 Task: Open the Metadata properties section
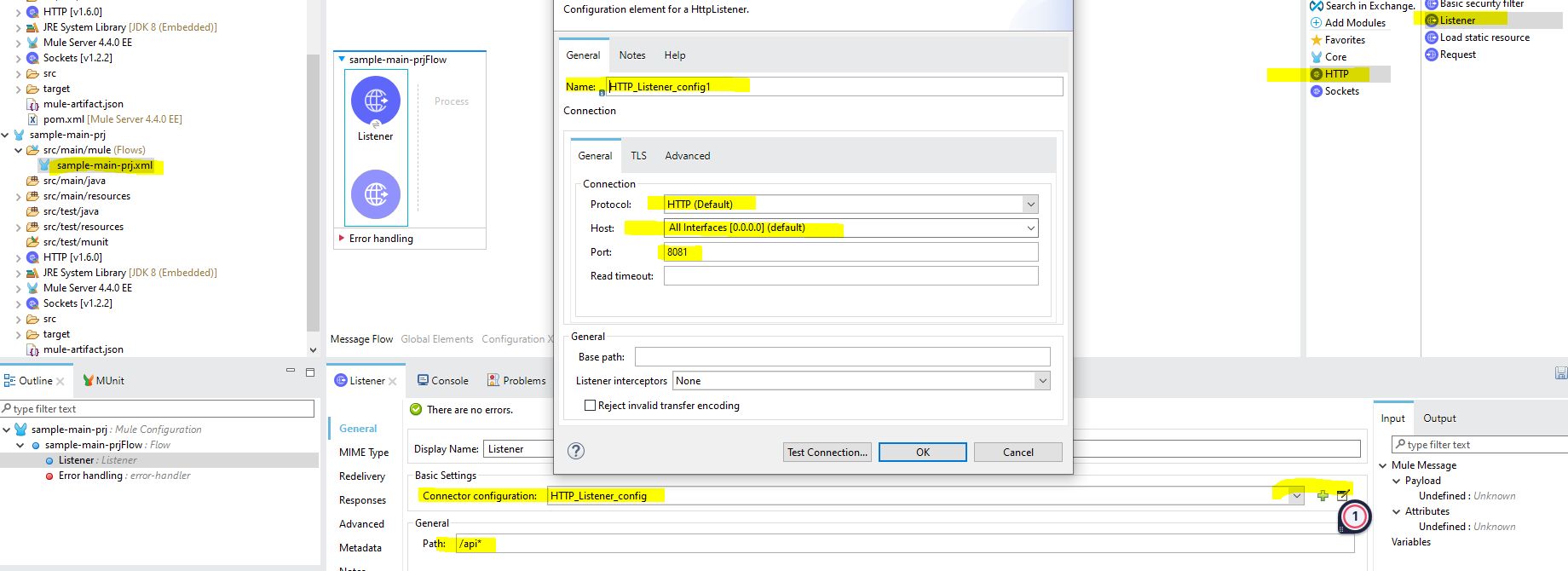click(x=360, y=548)
